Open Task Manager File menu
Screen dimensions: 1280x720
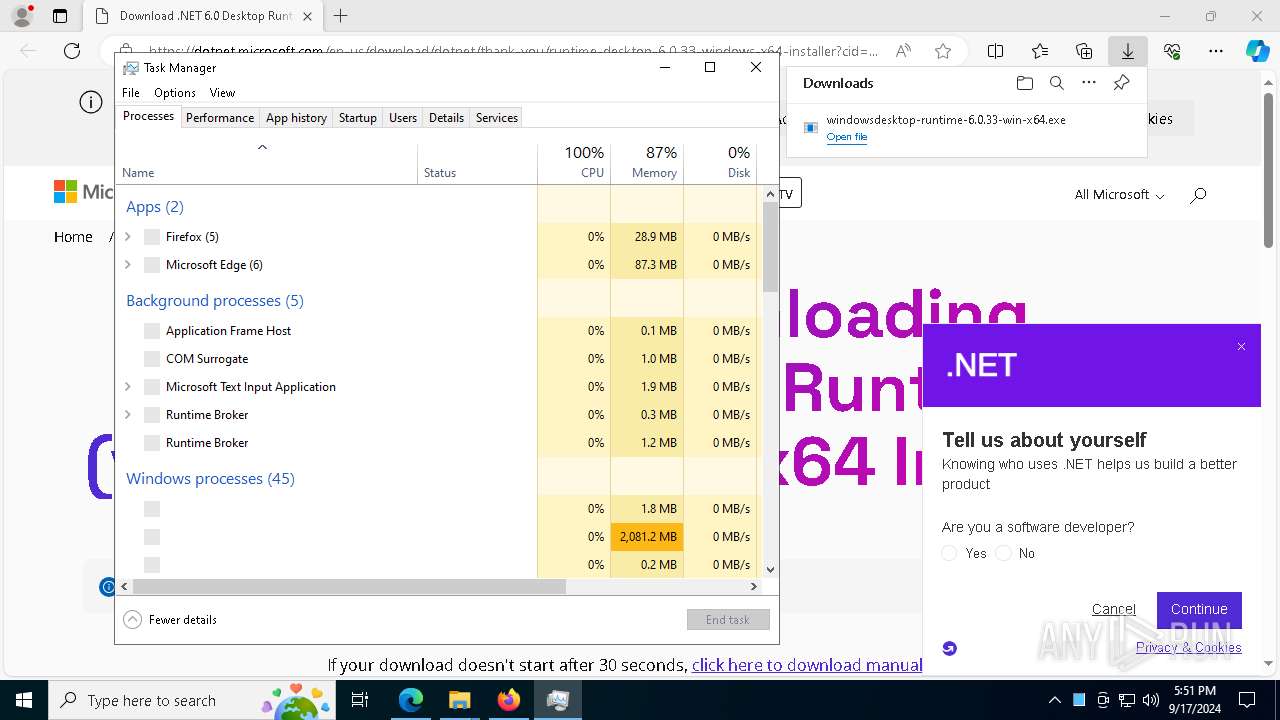tap(131, 93)
